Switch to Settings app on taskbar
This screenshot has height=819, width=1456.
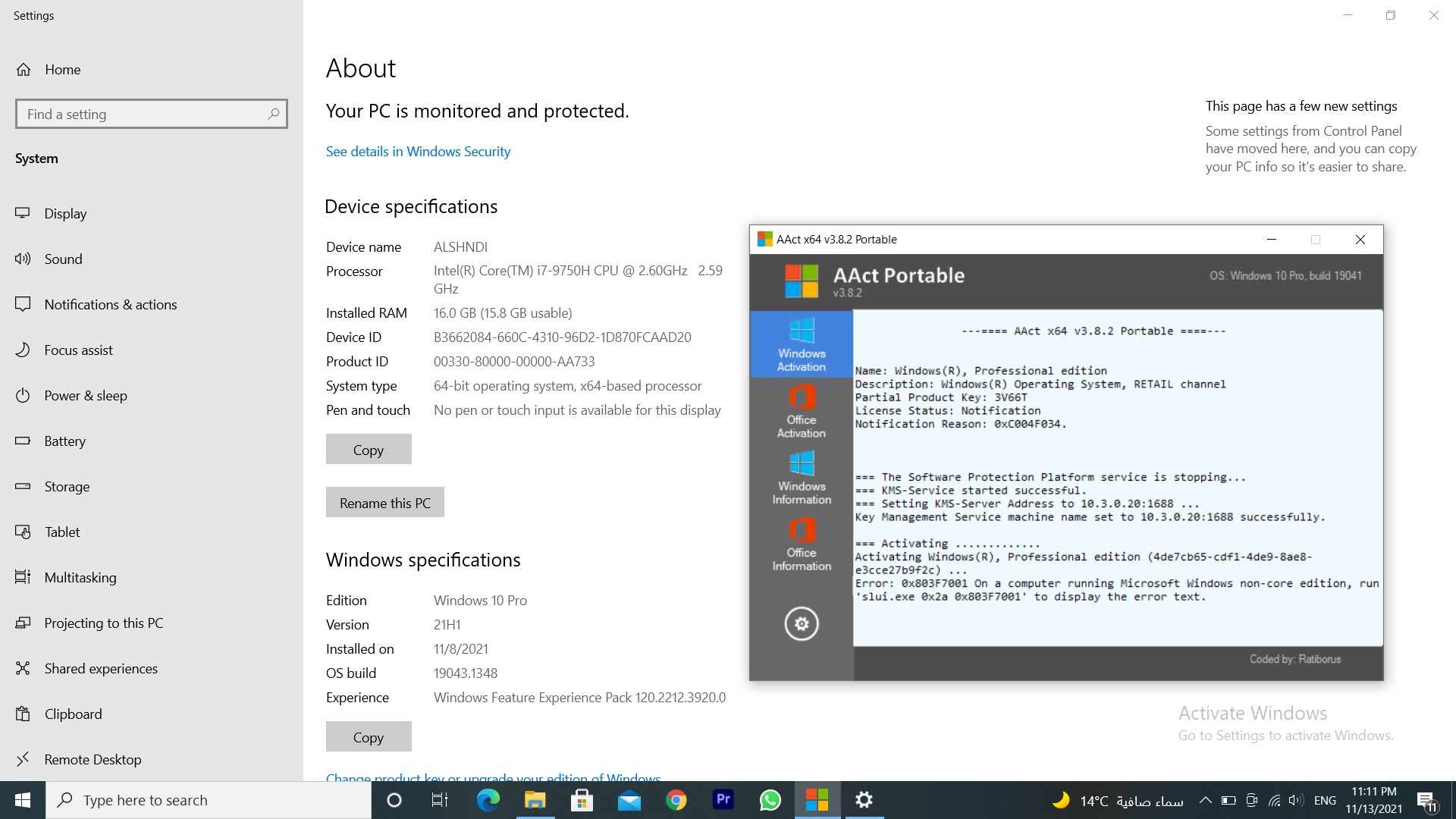tap(864, 800)
